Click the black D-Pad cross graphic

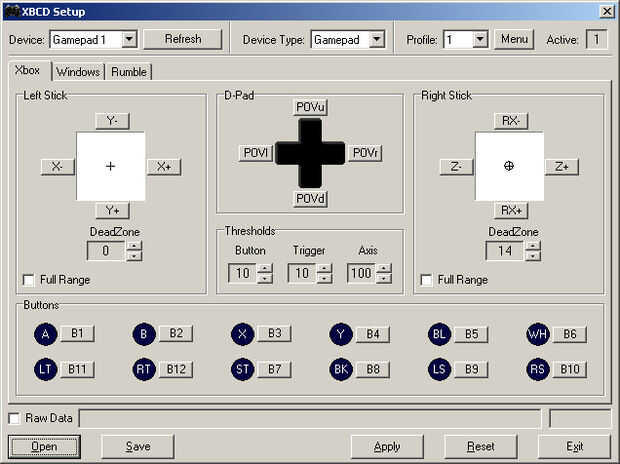310,153
